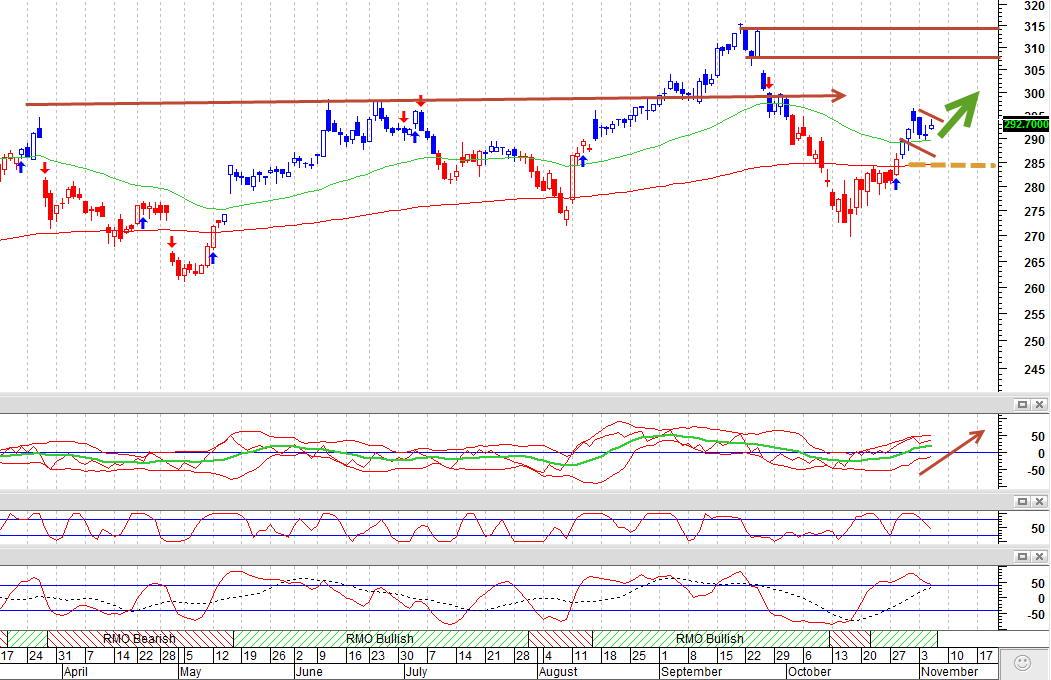Select the current price label 292.7000
Viewport: 1051px width, 680px height.
pyautogui.click(x=1026, y=125)
